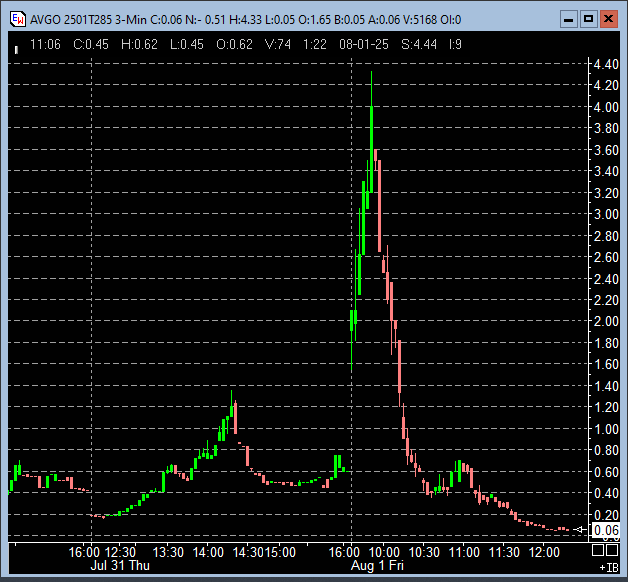
Task: Click the Aug 1 Fri date label
Action: [x=377, y=565]
